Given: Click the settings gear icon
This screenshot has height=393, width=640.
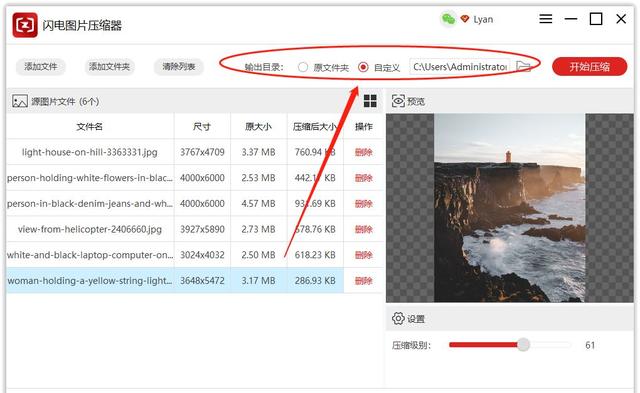Looking at the screenshot, I should [398, 318].
